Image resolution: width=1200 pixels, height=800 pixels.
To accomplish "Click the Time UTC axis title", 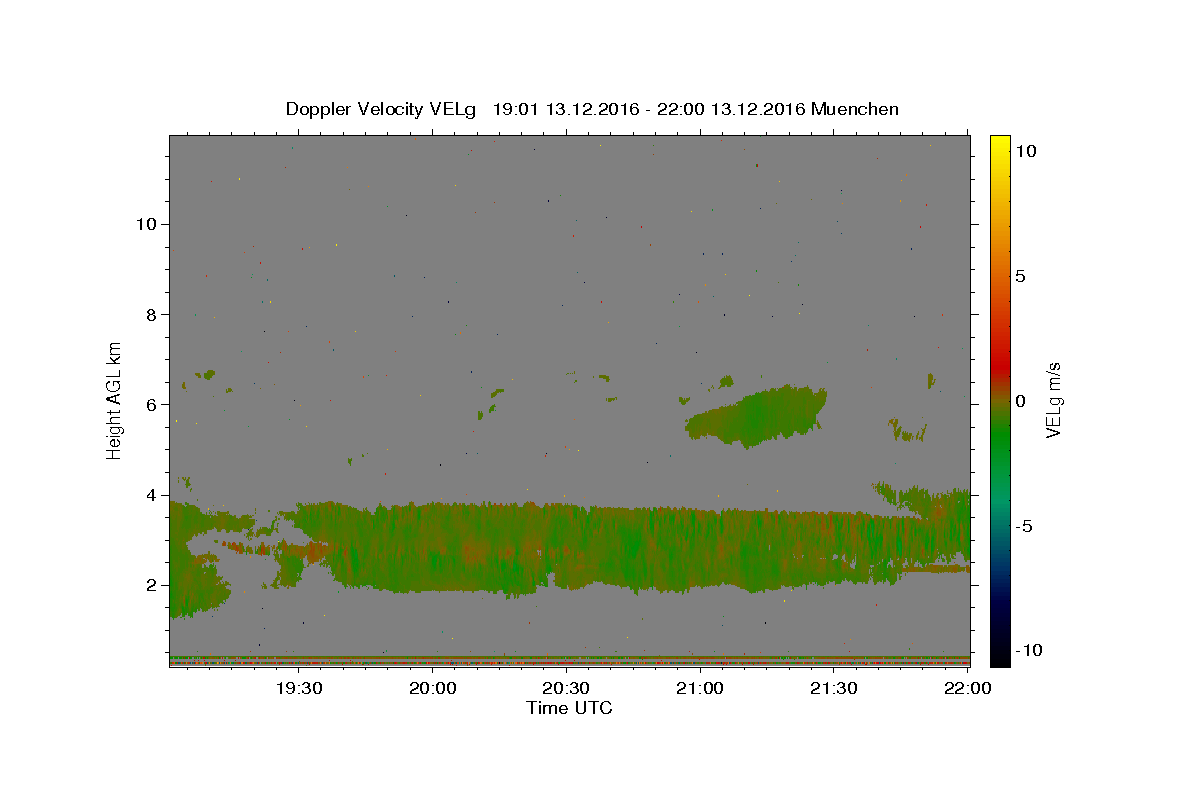I will click(569, 708).
